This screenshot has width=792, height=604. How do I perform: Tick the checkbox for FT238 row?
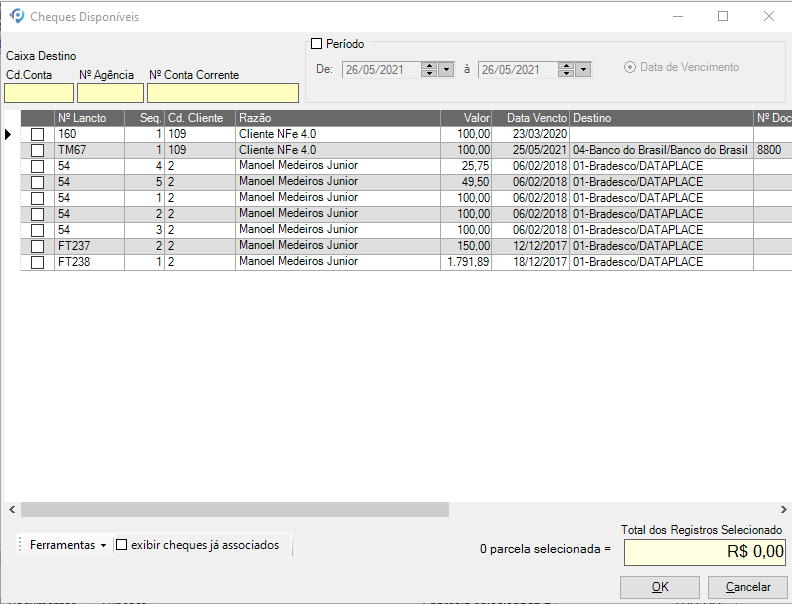click(x=38, y=262)
